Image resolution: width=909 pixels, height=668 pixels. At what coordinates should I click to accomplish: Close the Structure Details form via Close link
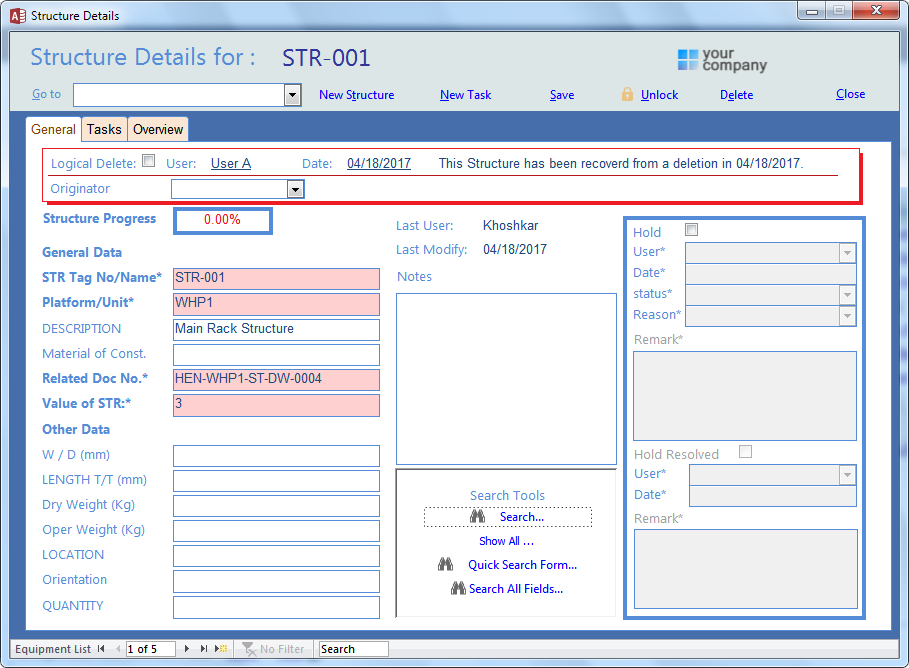850,94
